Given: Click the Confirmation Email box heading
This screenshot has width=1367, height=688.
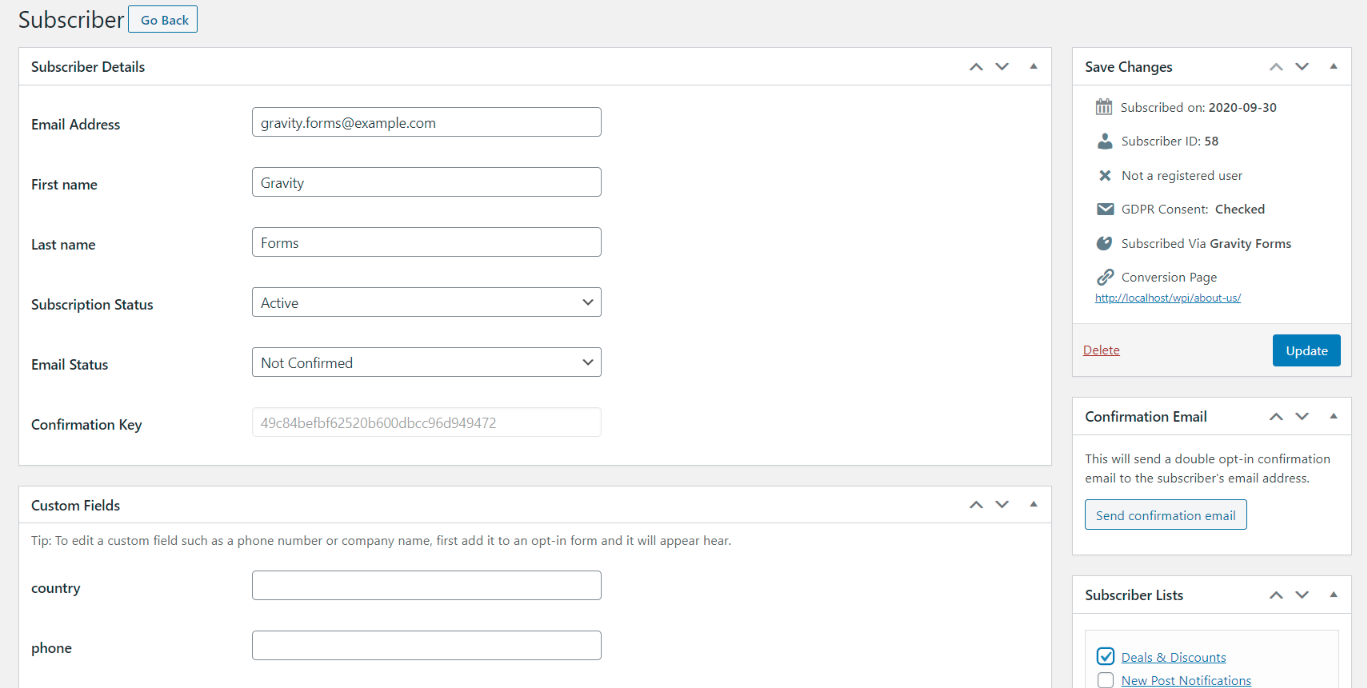Looking at the screenshot, I should [x=1146, y=417].
